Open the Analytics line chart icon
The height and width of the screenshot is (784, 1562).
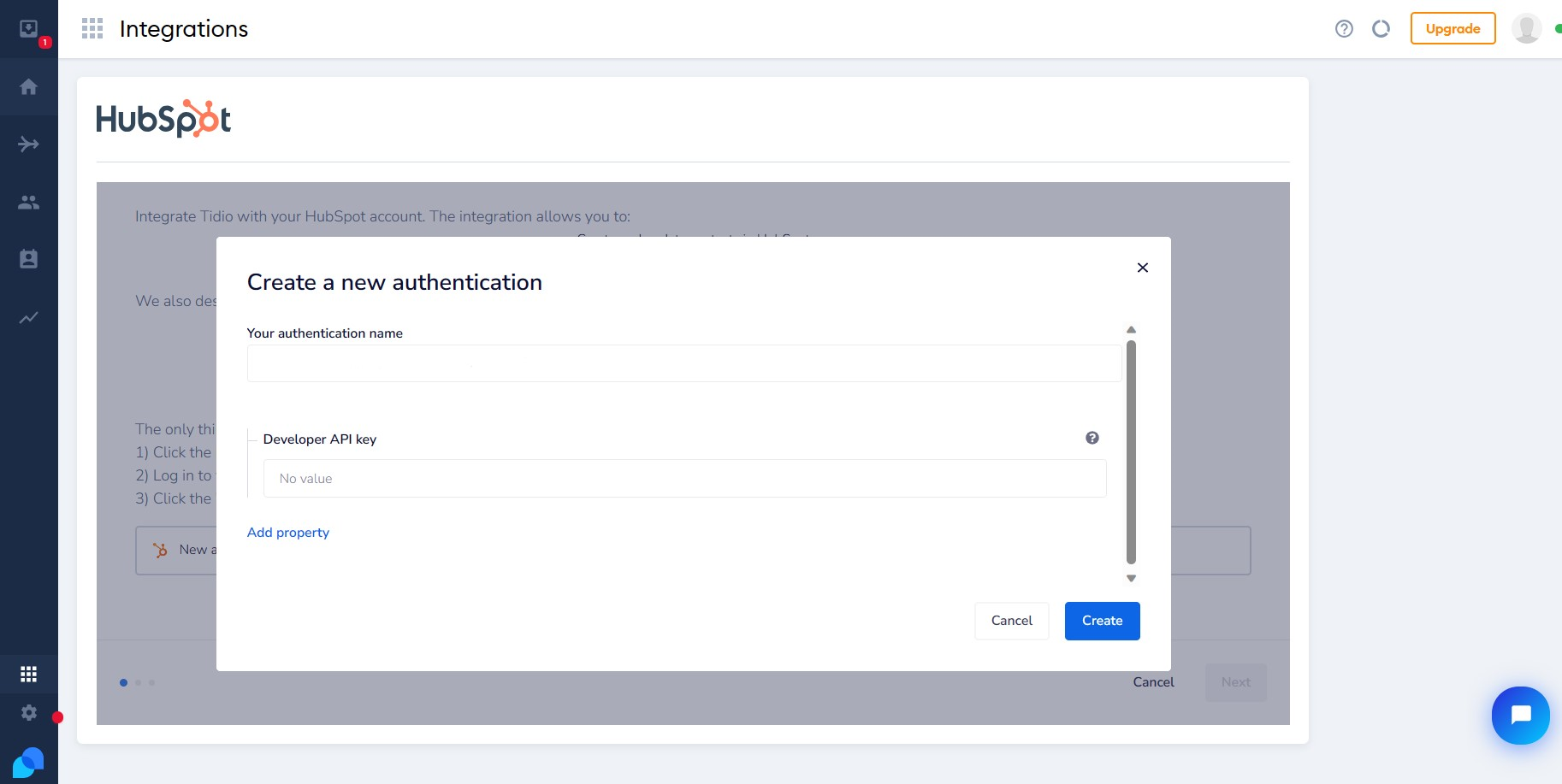click(x=29, y=317)
